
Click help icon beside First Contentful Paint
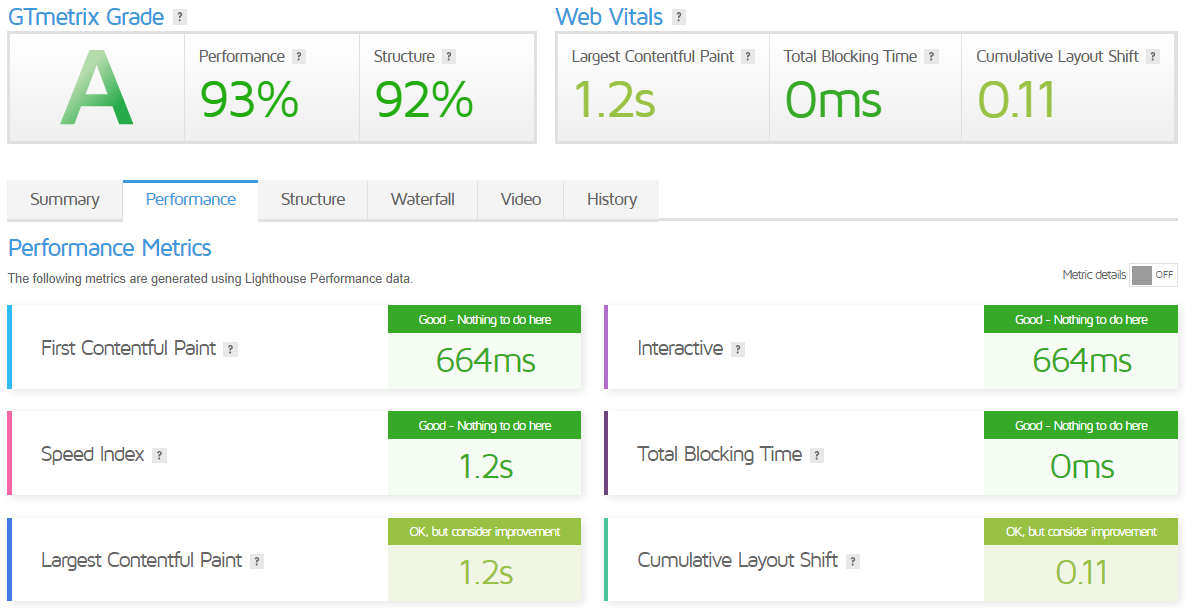coord(231,349)
